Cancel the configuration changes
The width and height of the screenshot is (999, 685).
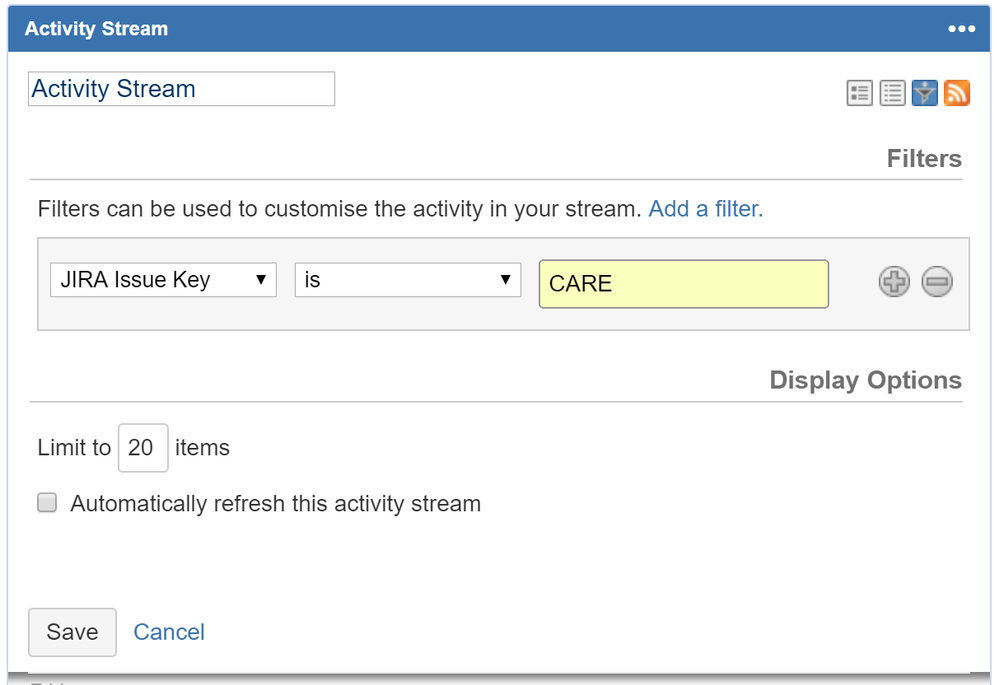point(168,632)
